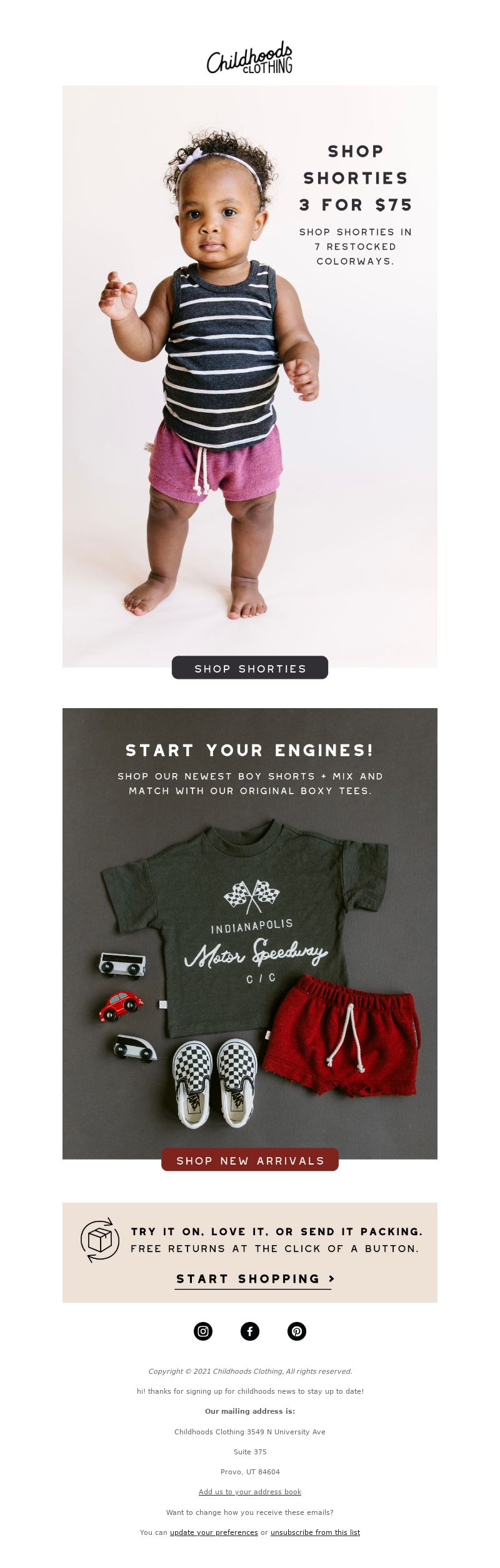Click the red toy car image

[121, 1006]
